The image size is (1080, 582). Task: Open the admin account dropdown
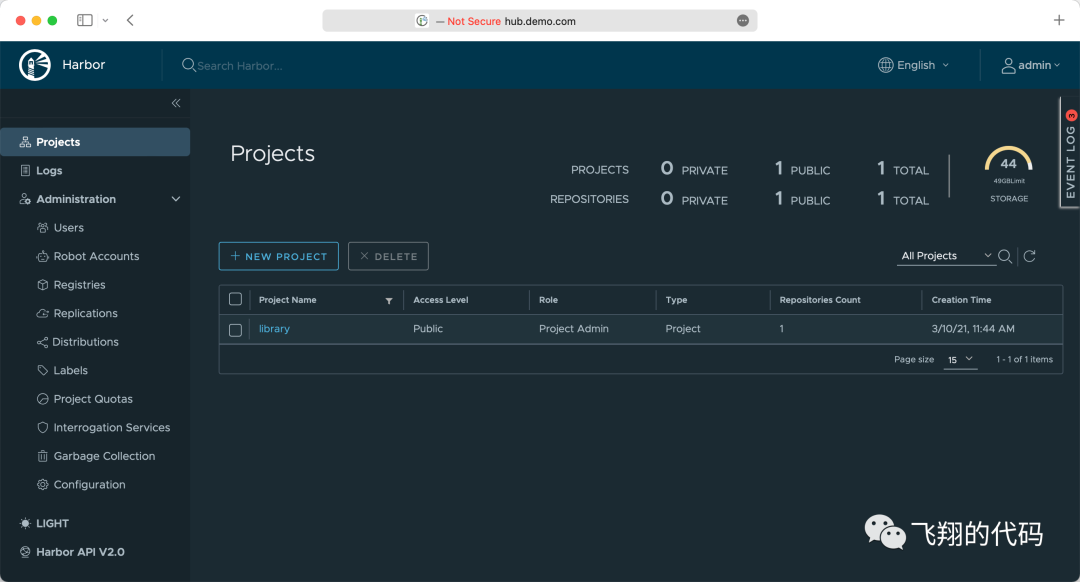pyautogui.click(x=1030, y=65)
